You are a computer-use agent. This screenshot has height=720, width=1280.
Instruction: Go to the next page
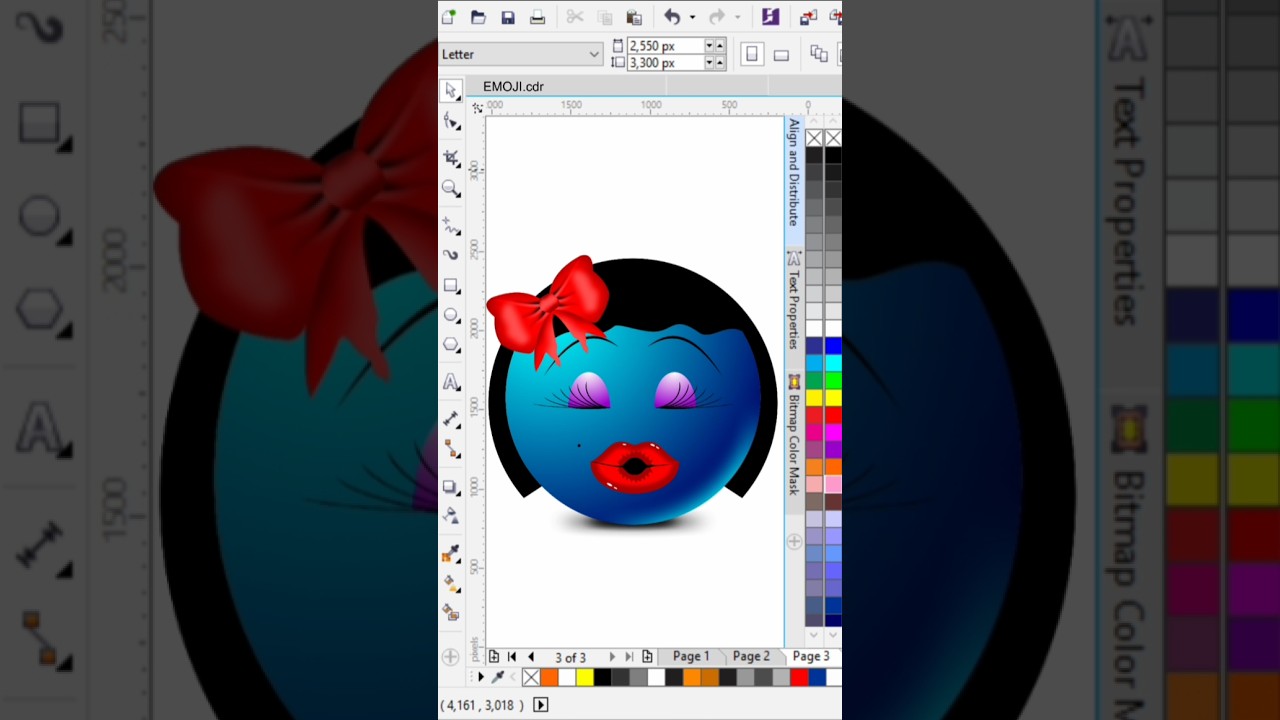[612, 657]
